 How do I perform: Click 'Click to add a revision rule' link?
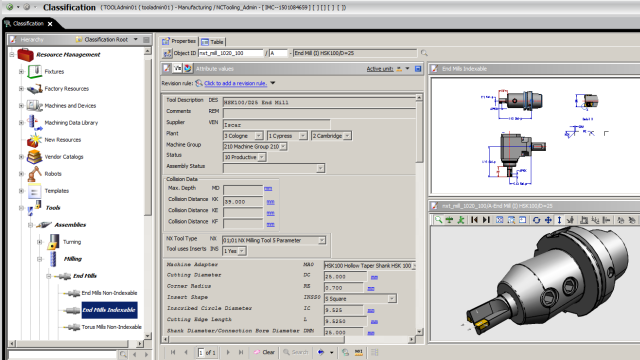(236, 83)
